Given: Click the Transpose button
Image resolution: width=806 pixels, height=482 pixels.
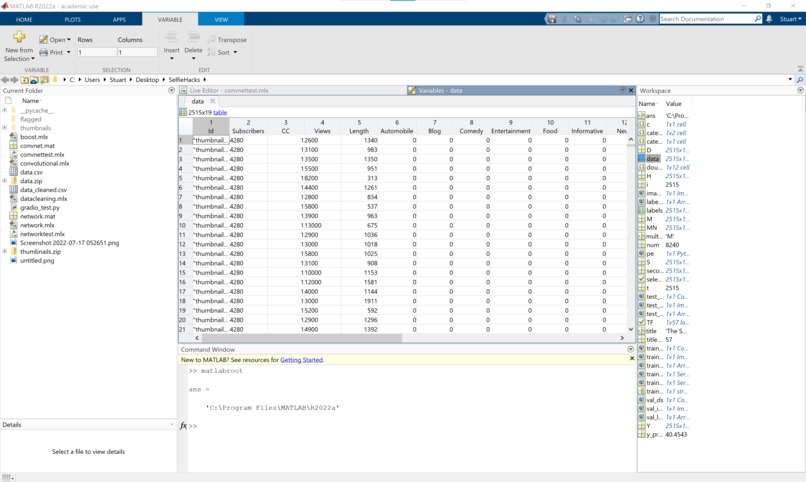Looking at the screenshot, I should click(227, 40).
